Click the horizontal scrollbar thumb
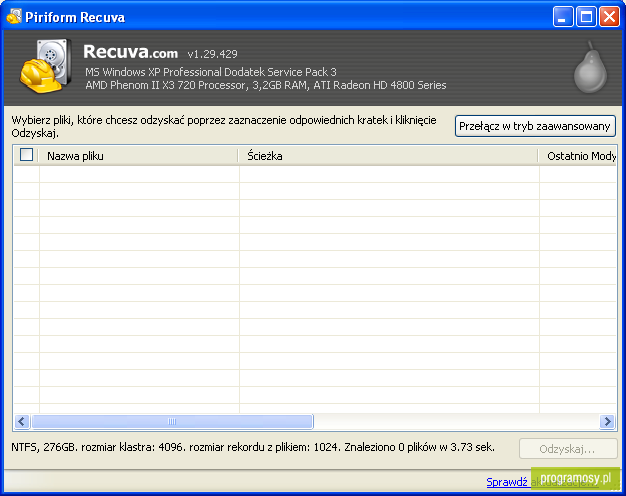Viewport: 626px width, 496px height. [172, 421]
